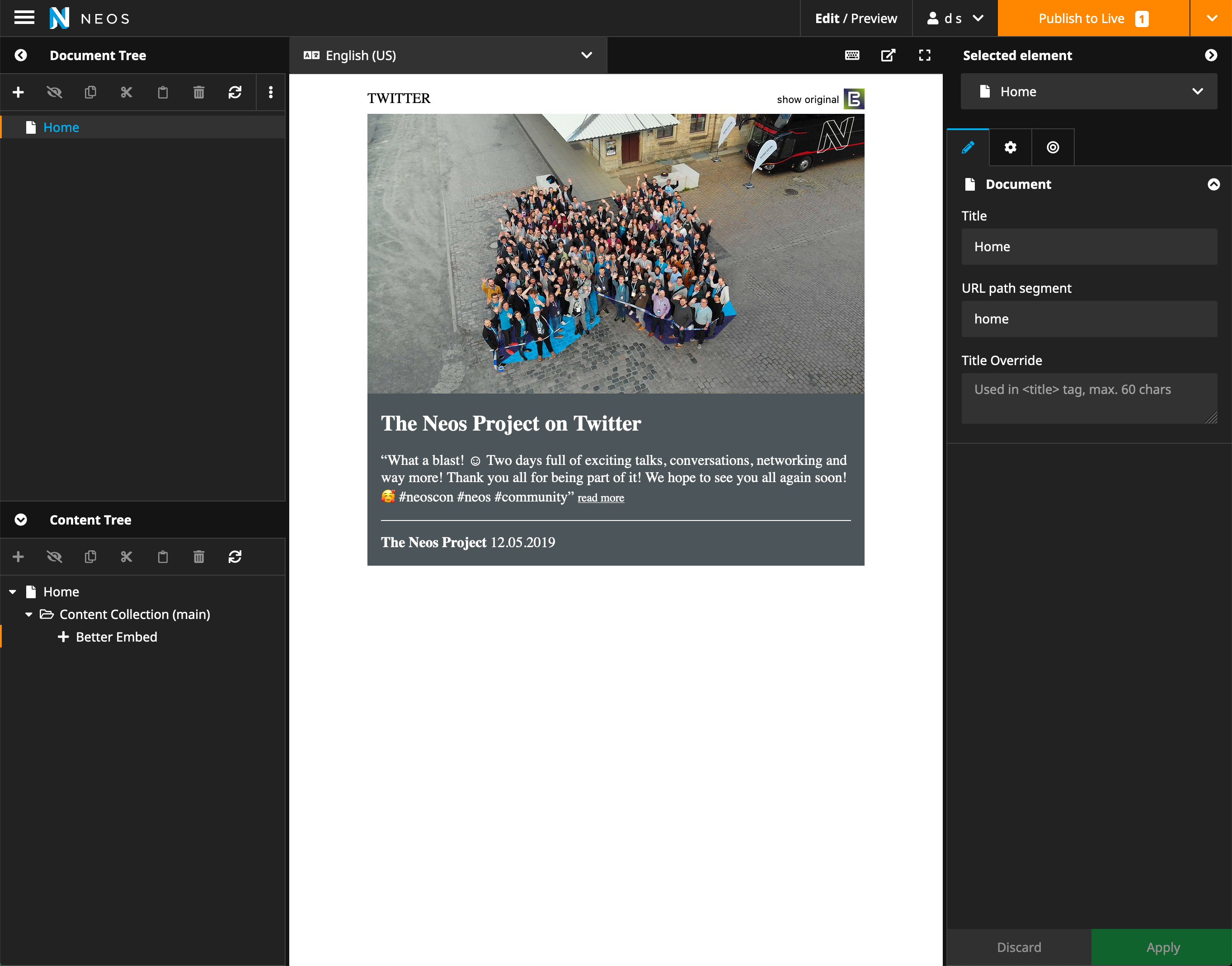Open the English (US) language dropdown
The width and height of the screenshot is (1232, 966).
pyautogui.click(x=447, y=56)
